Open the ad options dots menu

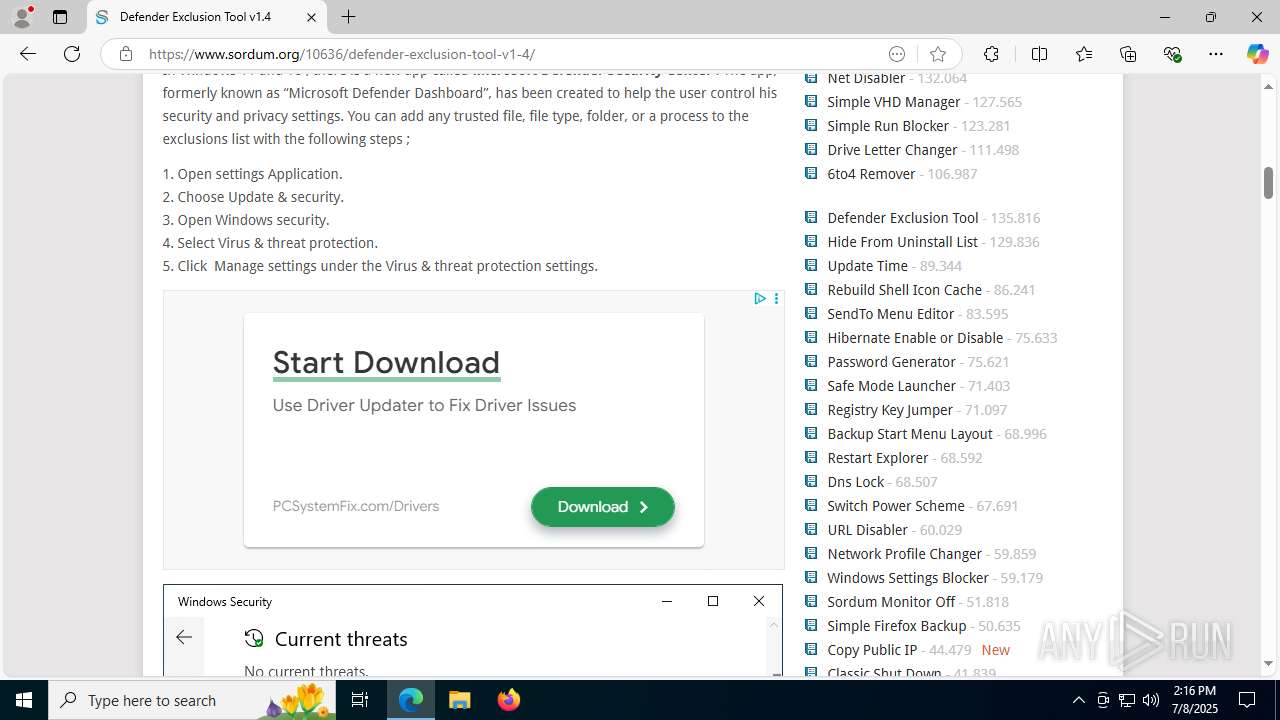tap(776, 299)
